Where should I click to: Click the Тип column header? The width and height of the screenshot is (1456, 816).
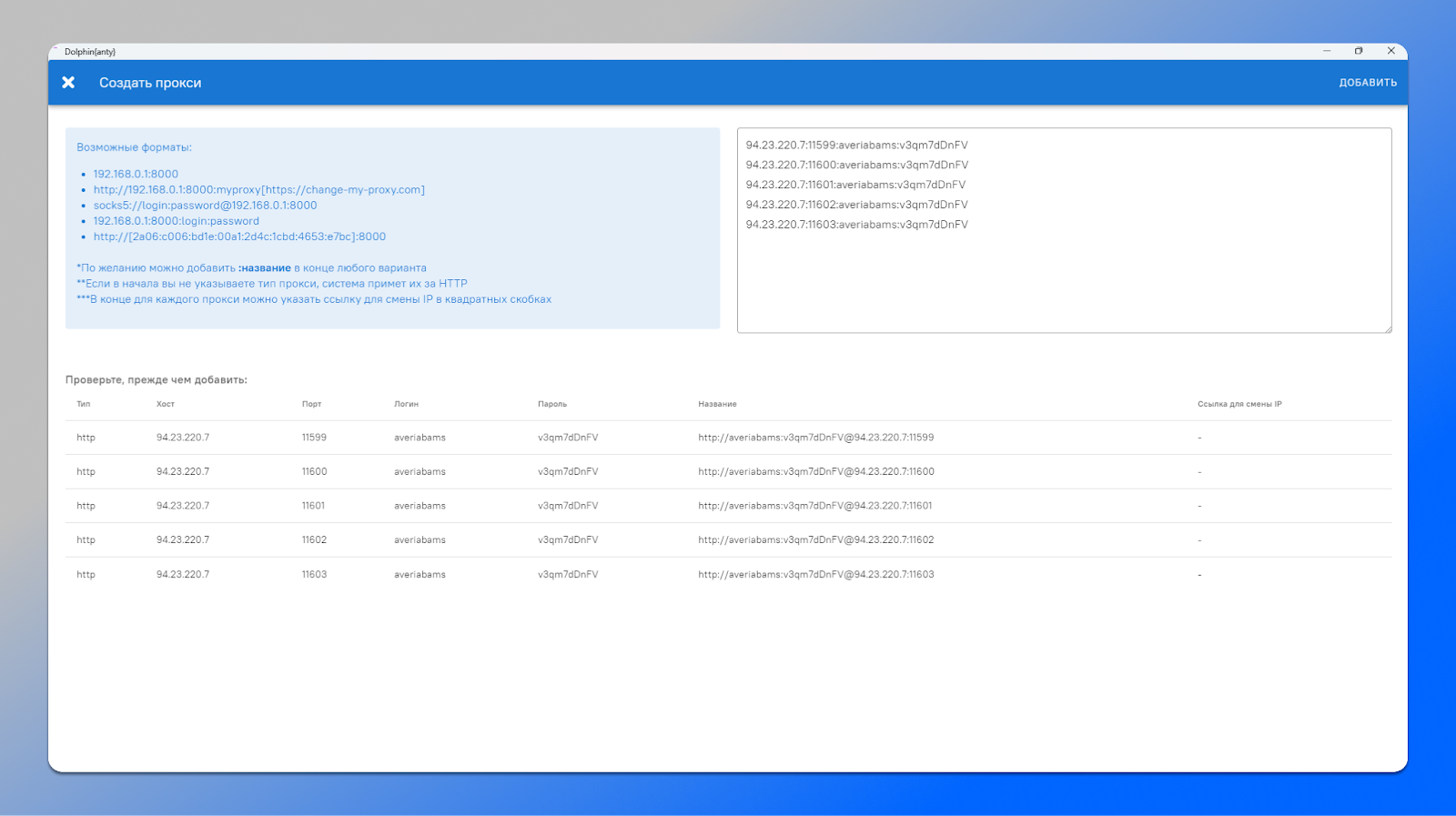pyautogui.click(x=84, y=404)
